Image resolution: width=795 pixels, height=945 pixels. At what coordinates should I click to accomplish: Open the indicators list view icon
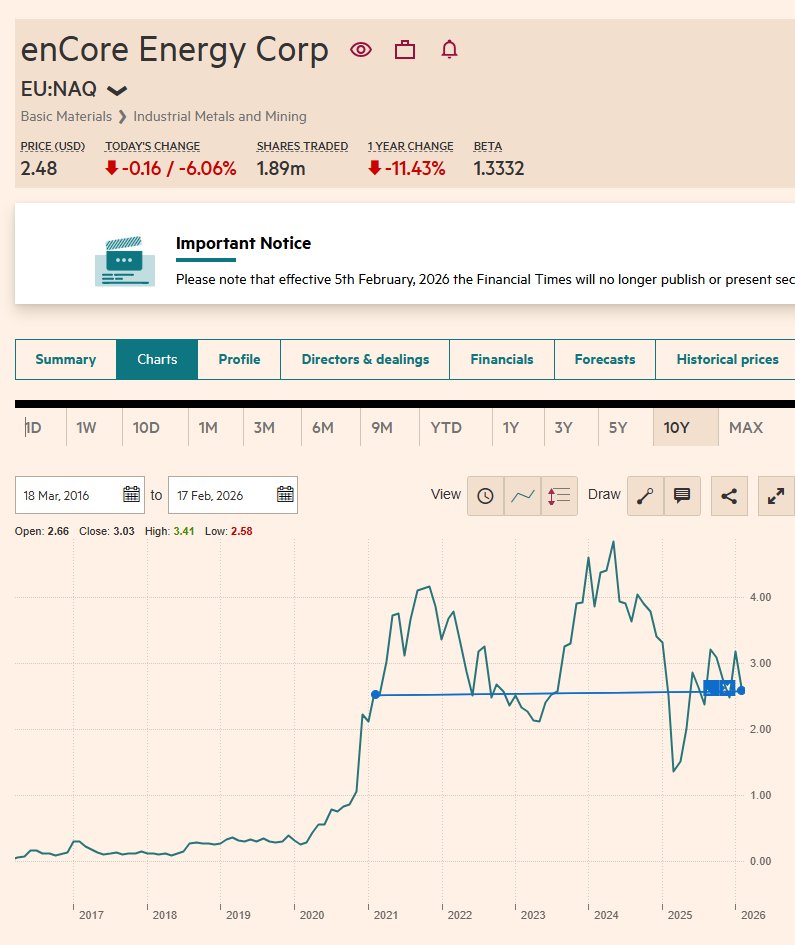point(559,496)
